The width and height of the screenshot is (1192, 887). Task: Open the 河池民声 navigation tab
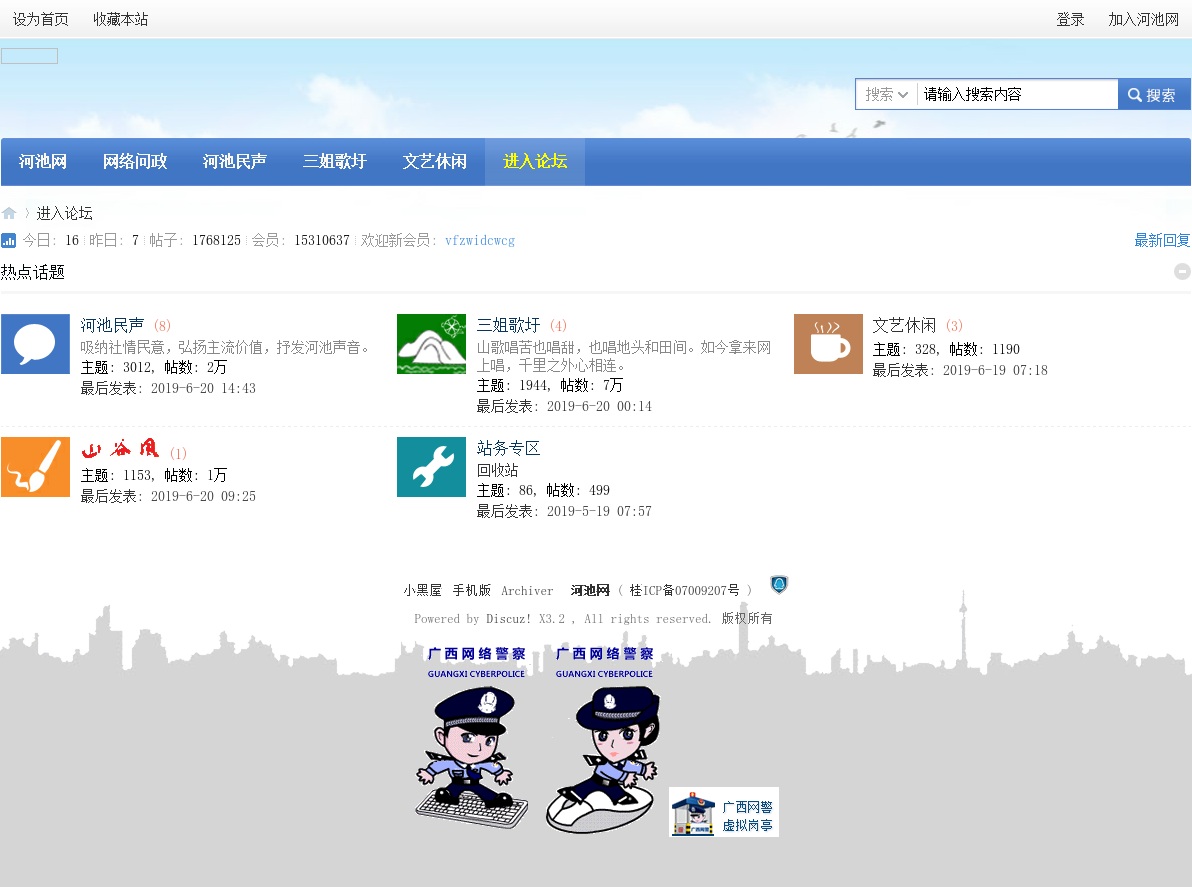coord(235,161)
